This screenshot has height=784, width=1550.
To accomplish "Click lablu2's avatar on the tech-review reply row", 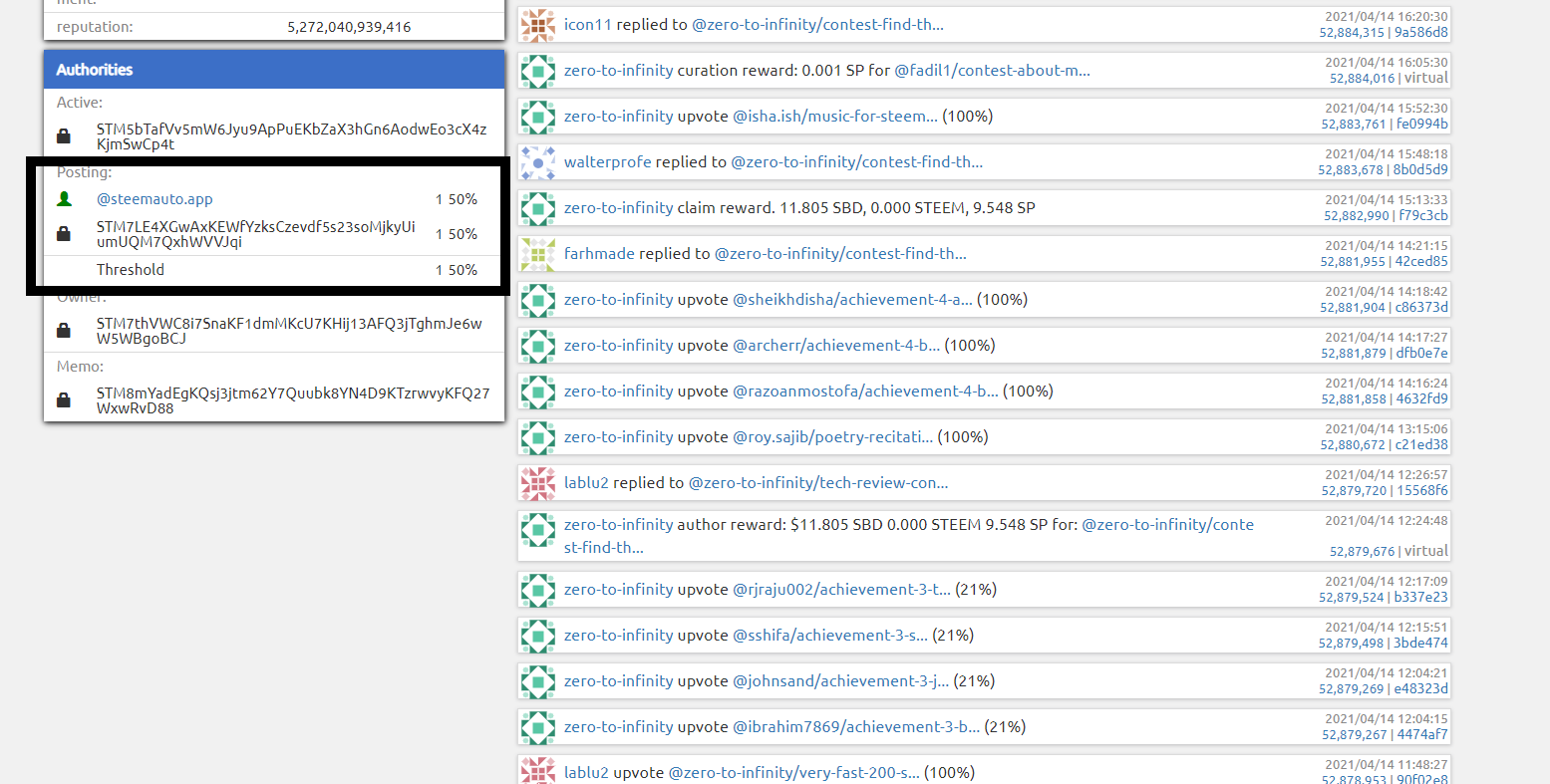I will (538, 483).
